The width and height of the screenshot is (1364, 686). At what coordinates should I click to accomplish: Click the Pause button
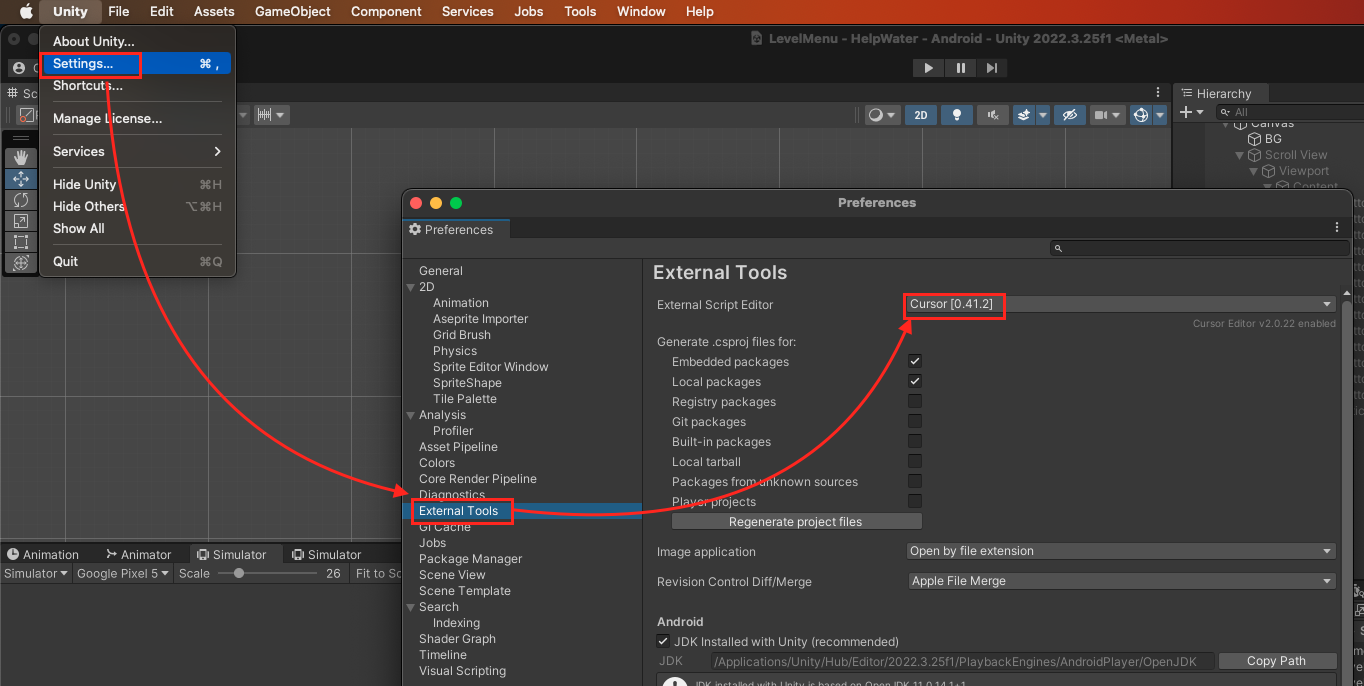[x=961, y=68]
